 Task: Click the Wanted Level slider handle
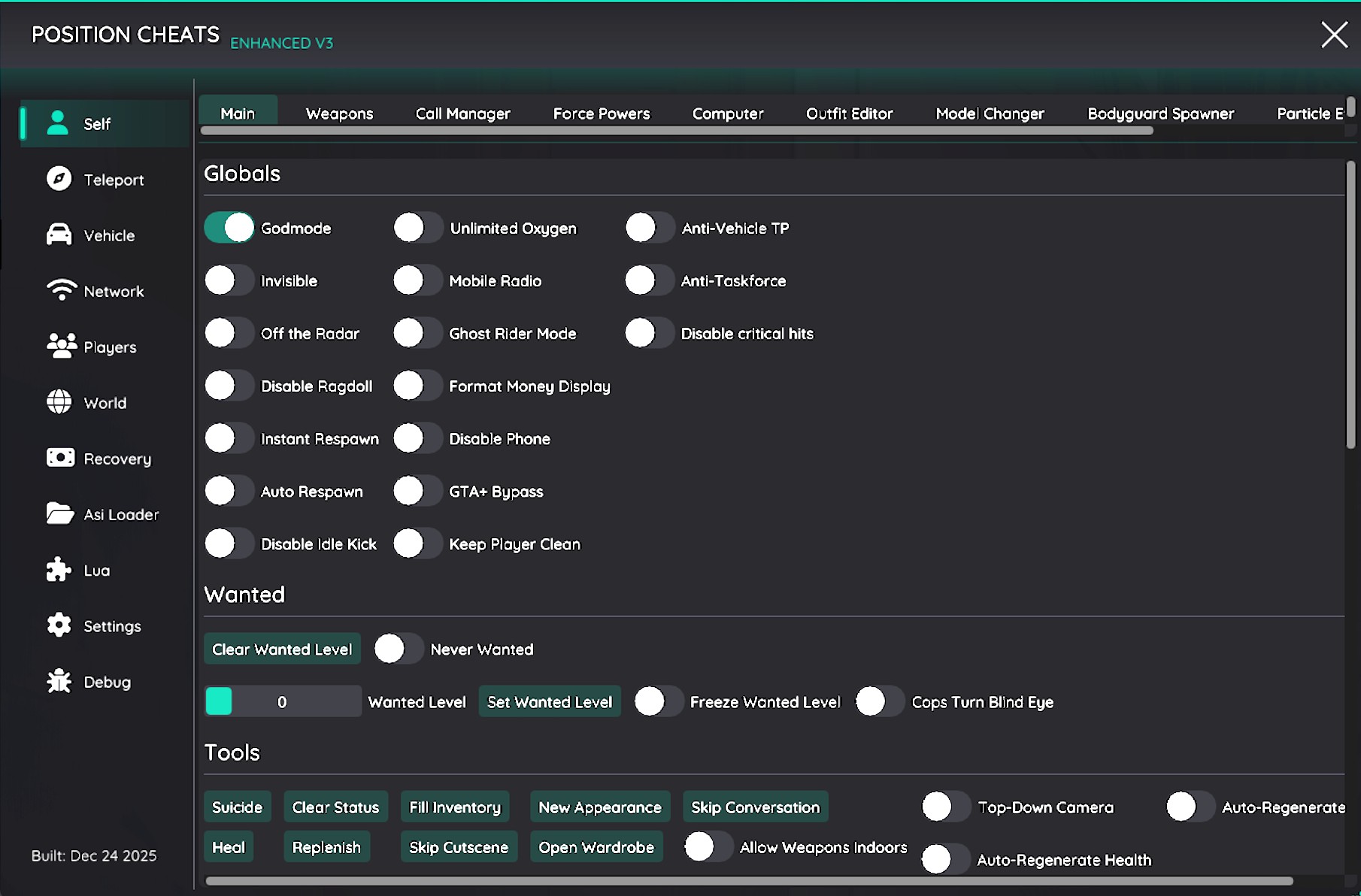pos(219,701)
